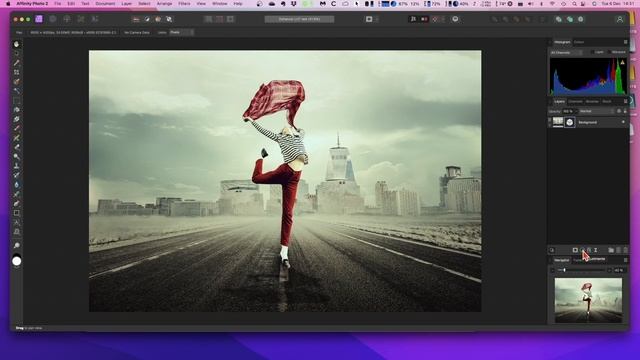
Task: Open the Layers panel options menu
Action: pos(625,101)
